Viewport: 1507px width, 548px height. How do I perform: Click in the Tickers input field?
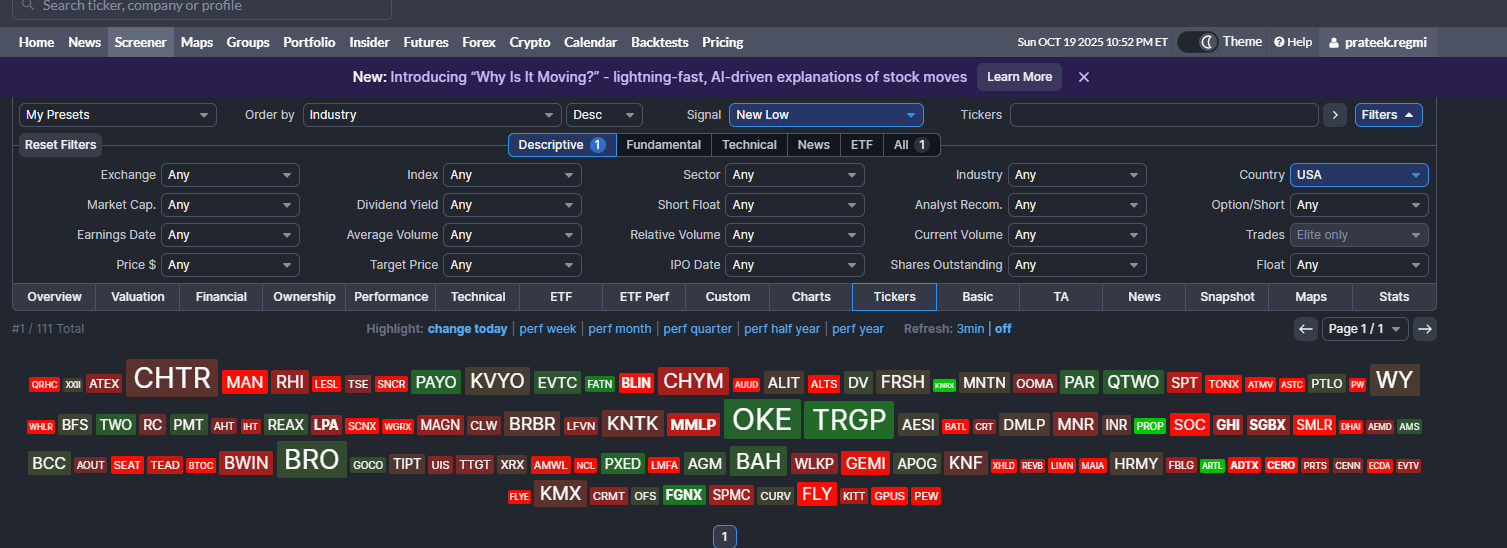(x=1164, y=115)
